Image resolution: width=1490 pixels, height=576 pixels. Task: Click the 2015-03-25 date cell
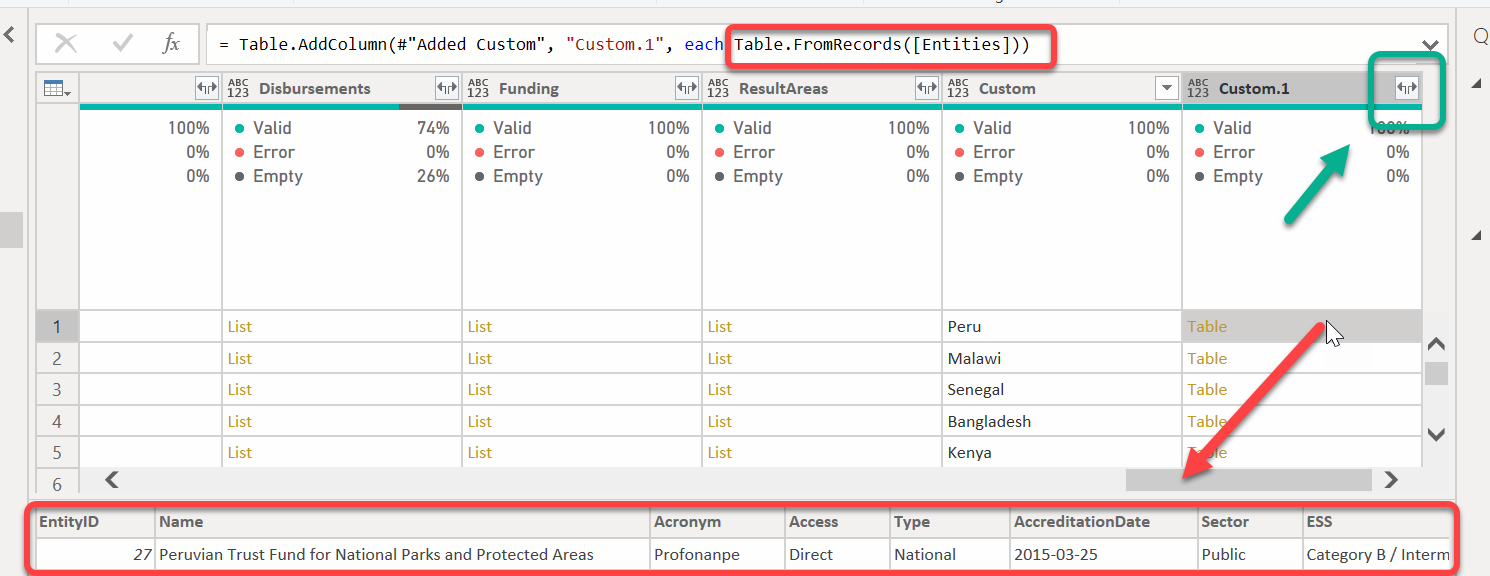pos(1105,554)
